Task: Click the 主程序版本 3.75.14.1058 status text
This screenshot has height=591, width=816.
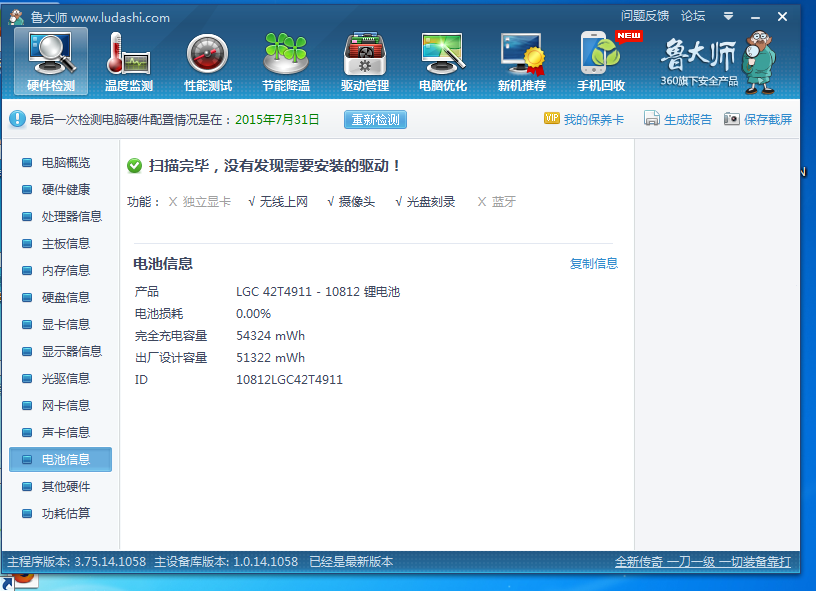Action: click(x=76, y=562)
